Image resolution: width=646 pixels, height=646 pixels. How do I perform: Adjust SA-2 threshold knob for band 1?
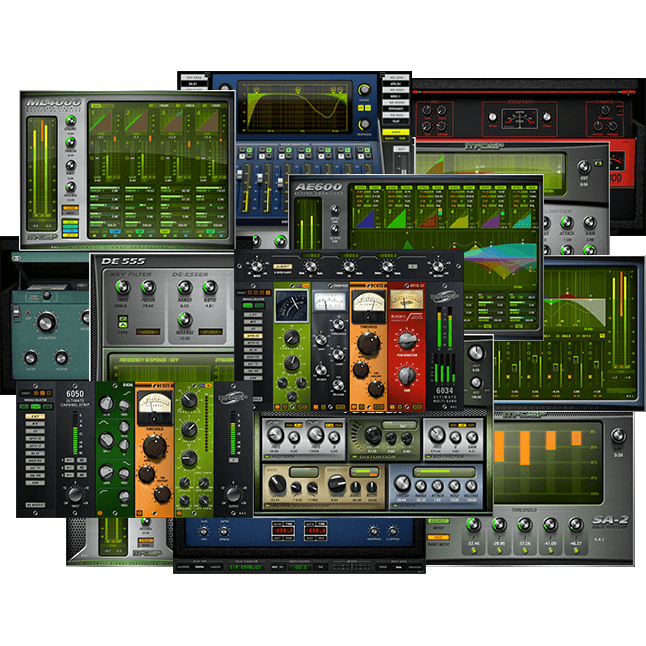tap(473, 525)
